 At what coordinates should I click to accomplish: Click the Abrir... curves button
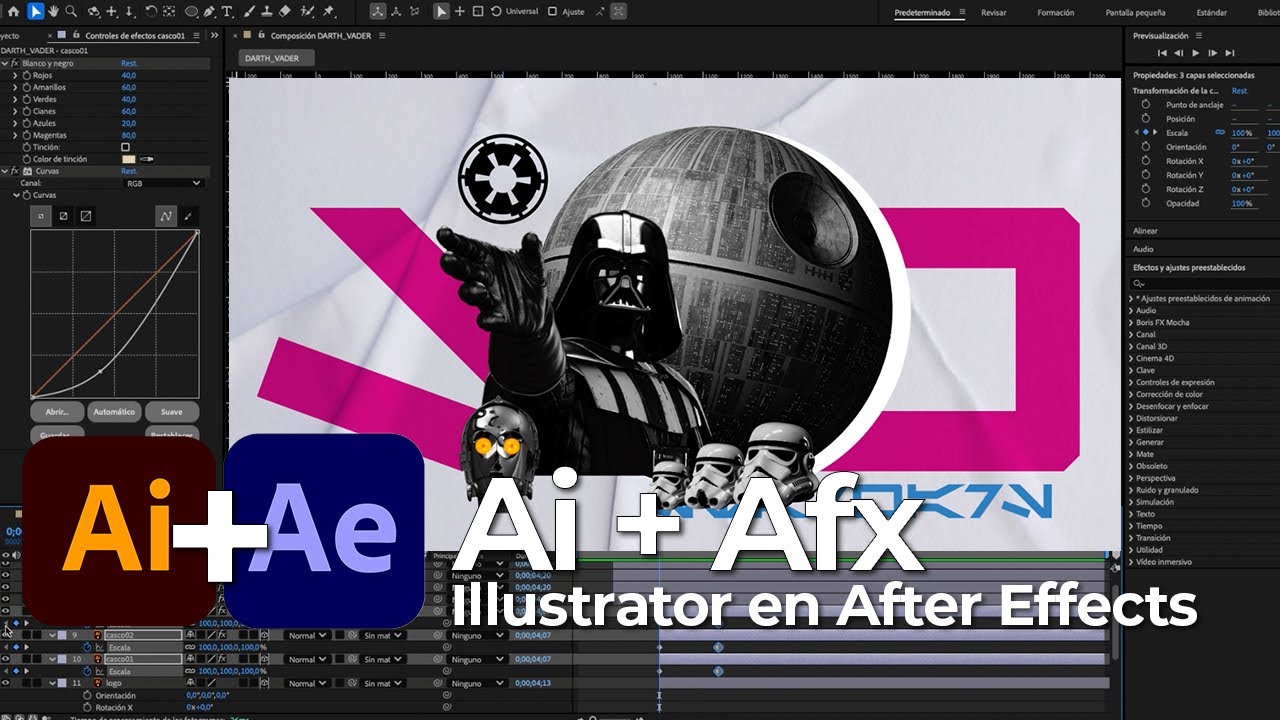click(x=57, y=411)
